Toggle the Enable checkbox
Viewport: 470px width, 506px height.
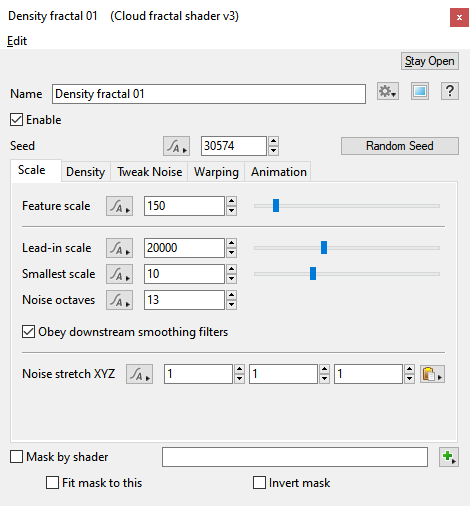(16, 120)
